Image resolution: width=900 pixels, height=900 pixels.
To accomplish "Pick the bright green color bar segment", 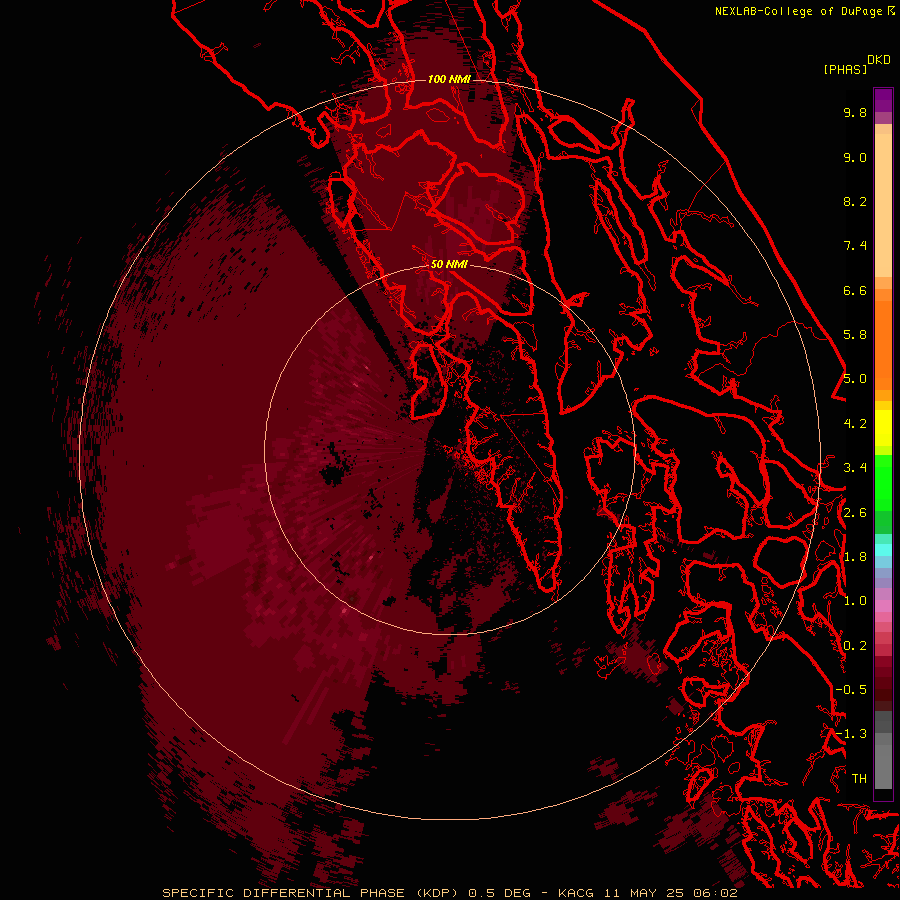I will click(883, 483).
